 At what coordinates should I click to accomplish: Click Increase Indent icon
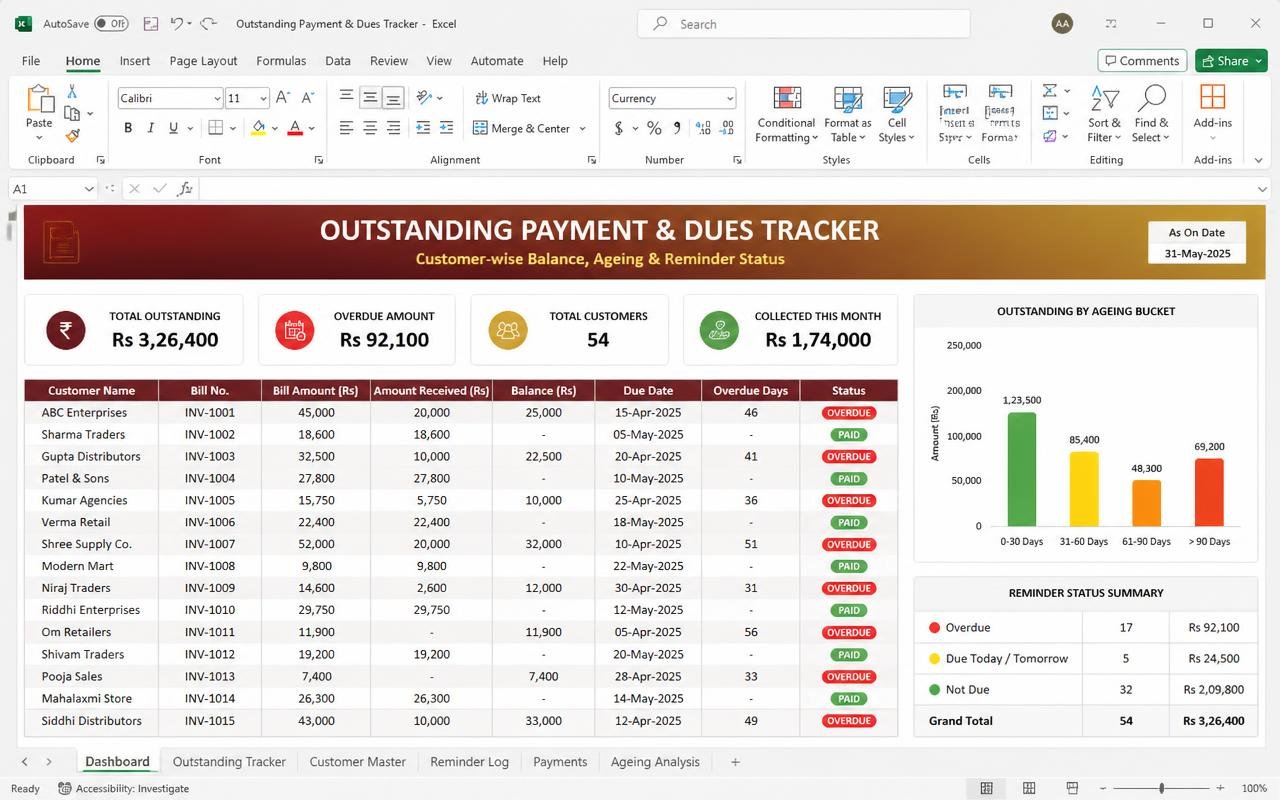[x=449, y=128]
